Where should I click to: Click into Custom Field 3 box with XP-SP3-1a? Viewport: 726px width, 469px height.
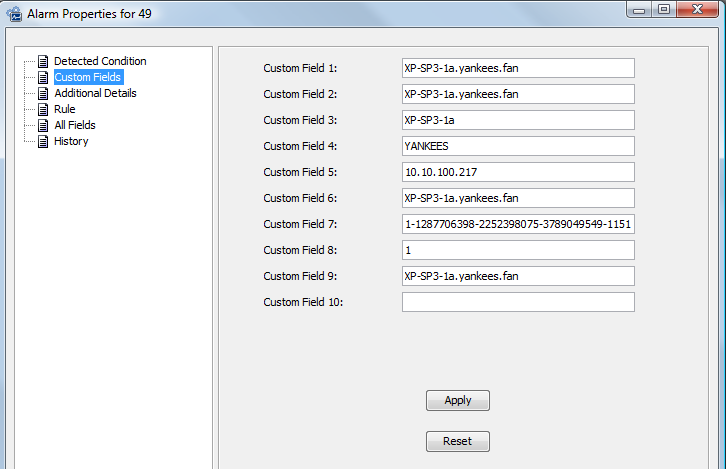pos(518,120)
